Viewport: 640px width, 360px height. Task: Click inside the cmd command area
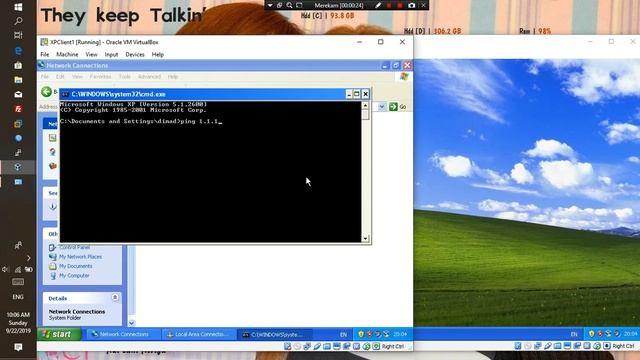(211, 171)
